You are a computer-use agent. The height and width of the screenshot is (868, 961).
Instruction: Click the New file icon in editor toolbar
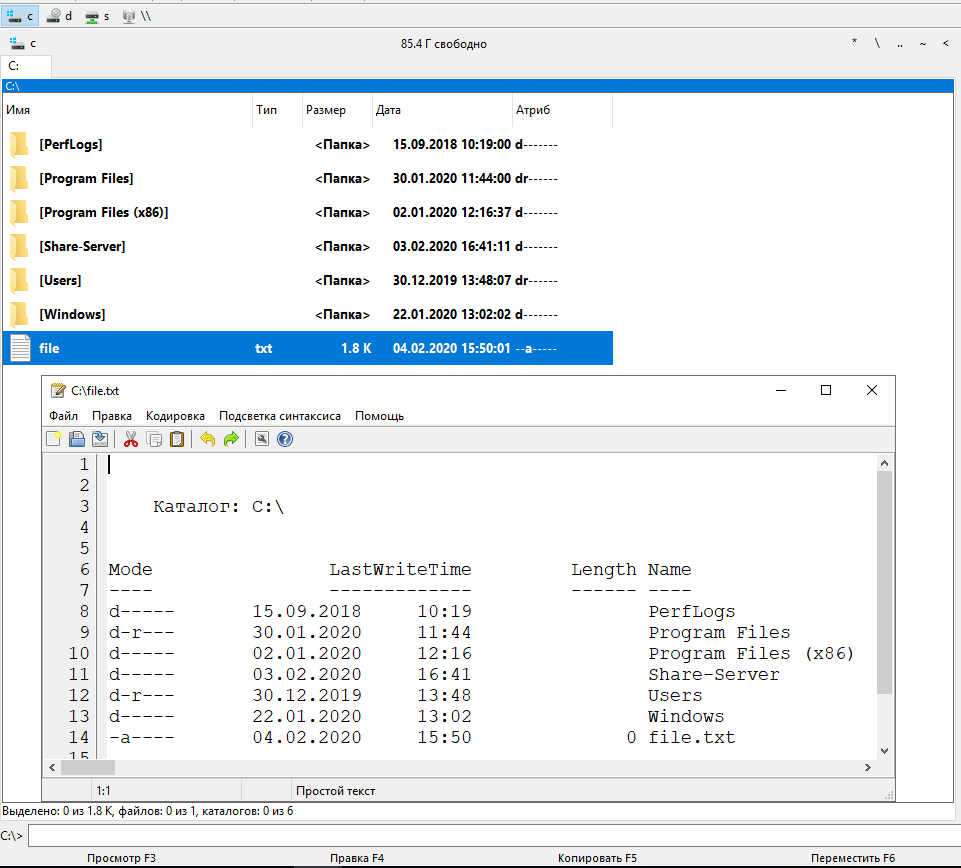coord(54,439)
